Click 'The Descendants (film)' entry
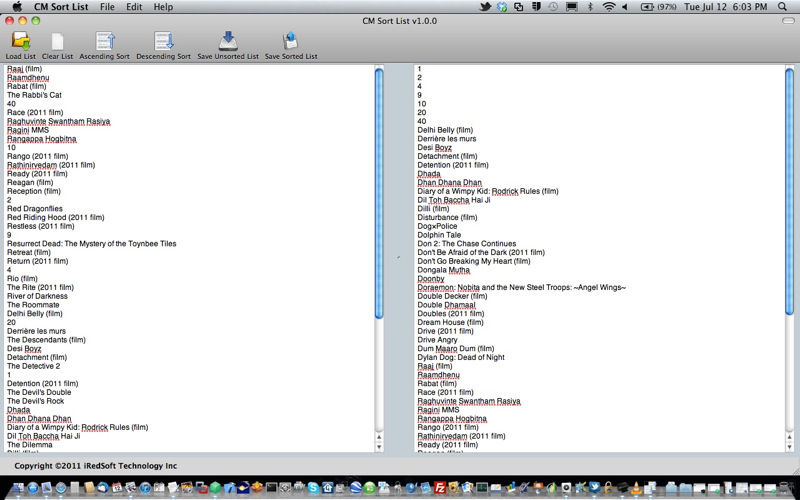The width and height of the screenshot is (800, 500). point(46,340)
